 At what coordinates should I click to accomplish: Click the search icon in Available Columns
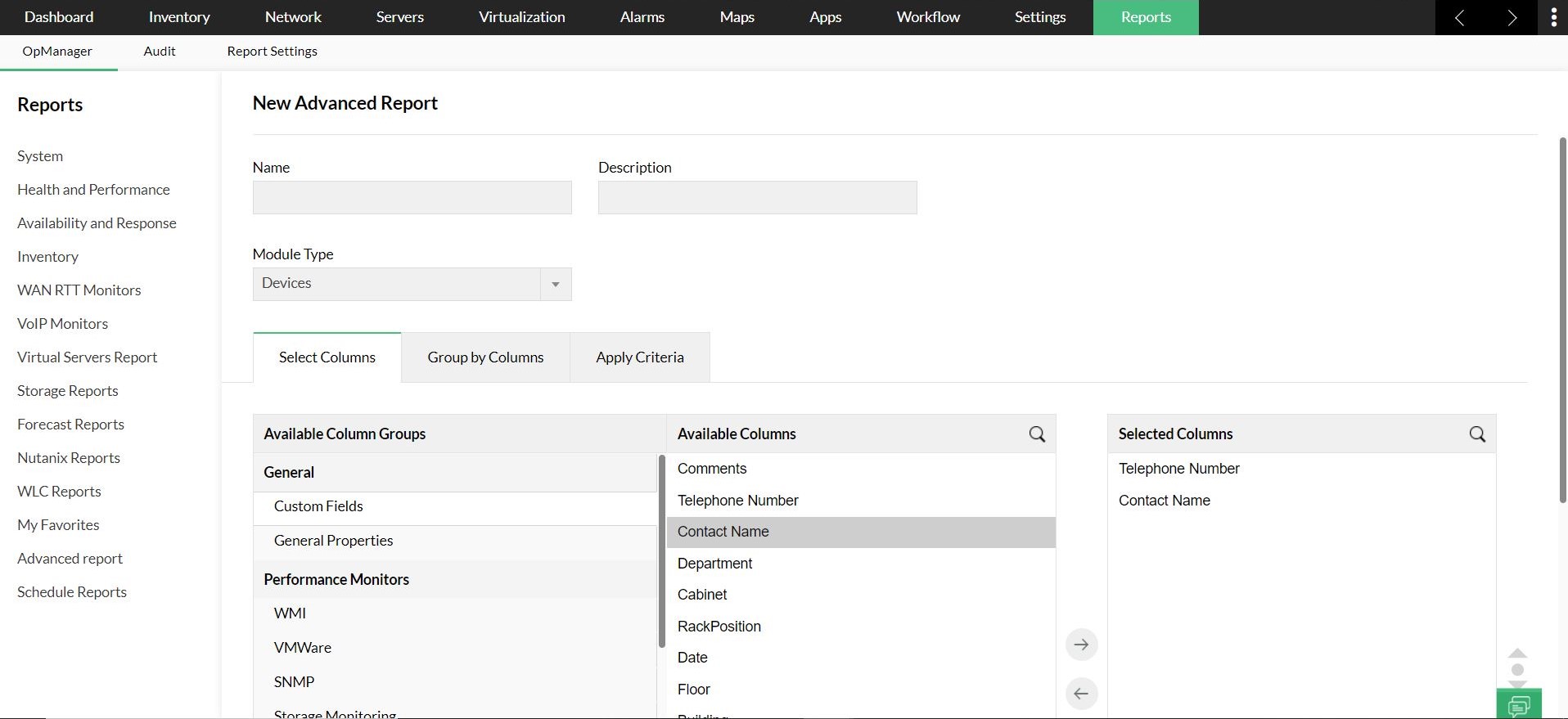[1037, 434]
